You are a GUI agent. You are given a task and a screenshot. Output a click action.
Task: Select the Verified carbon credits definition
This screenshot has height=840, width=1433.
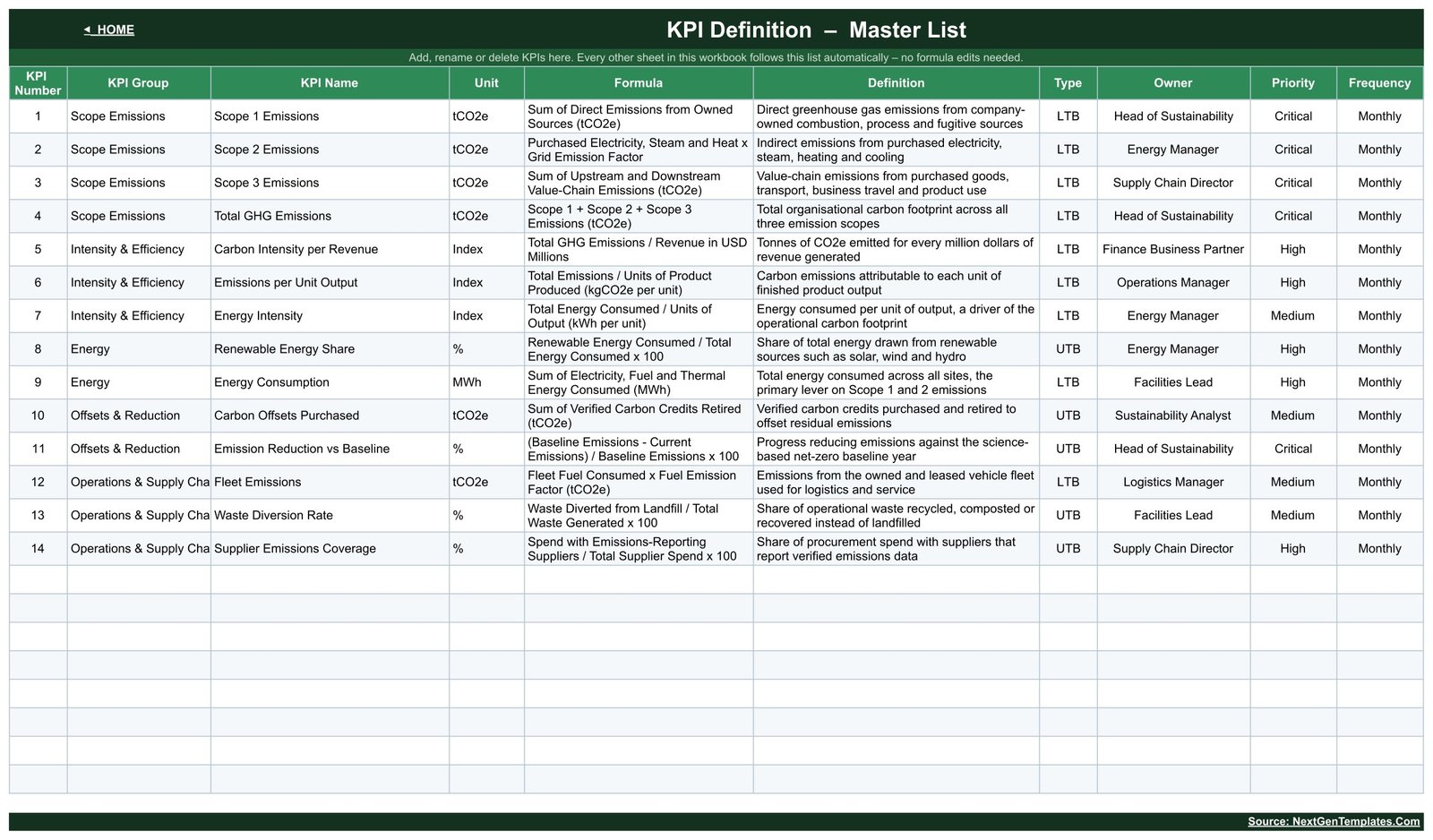pos(896,416)
